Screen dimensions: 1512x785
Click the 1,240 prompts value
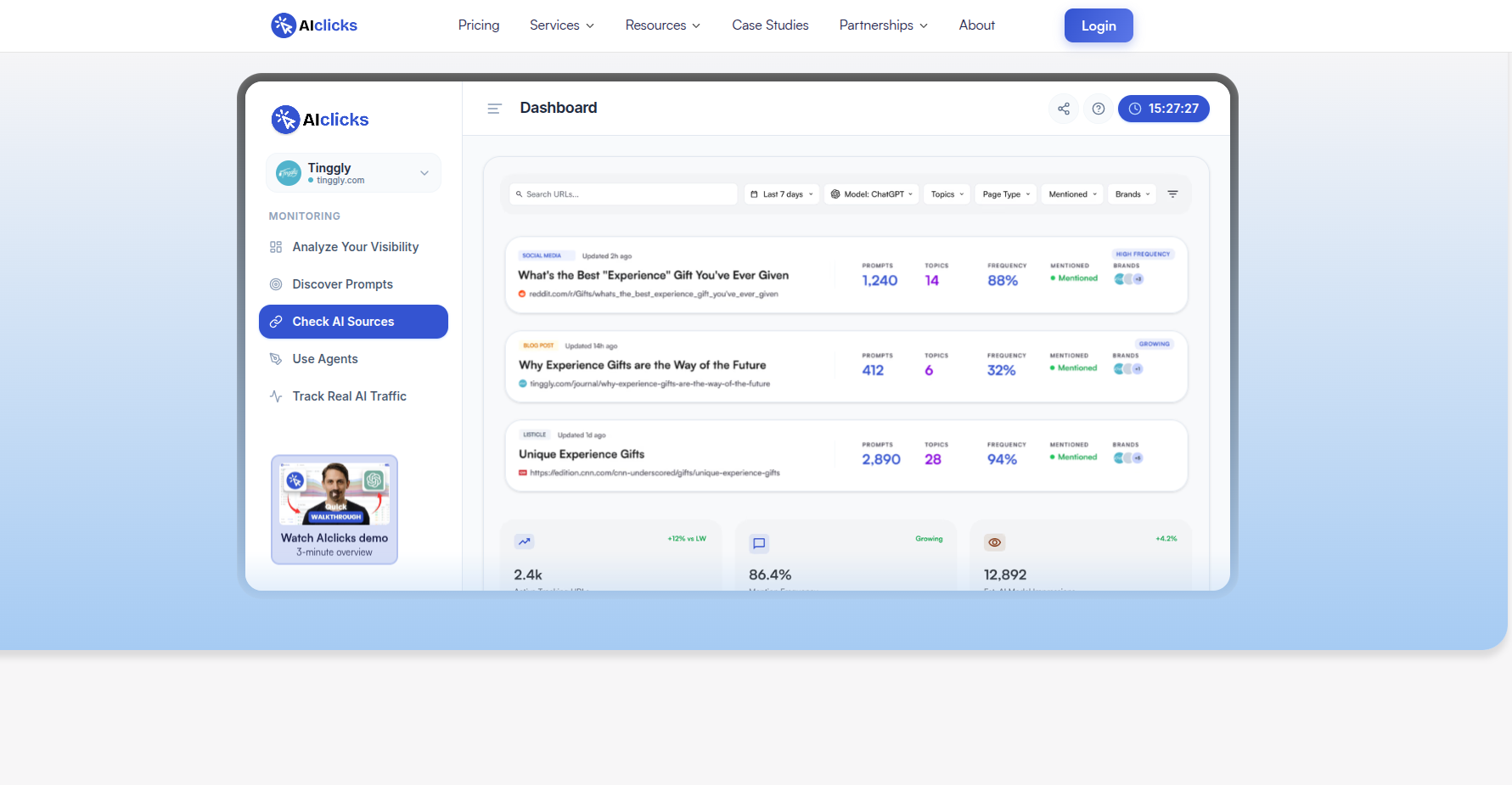click(880, 281)
